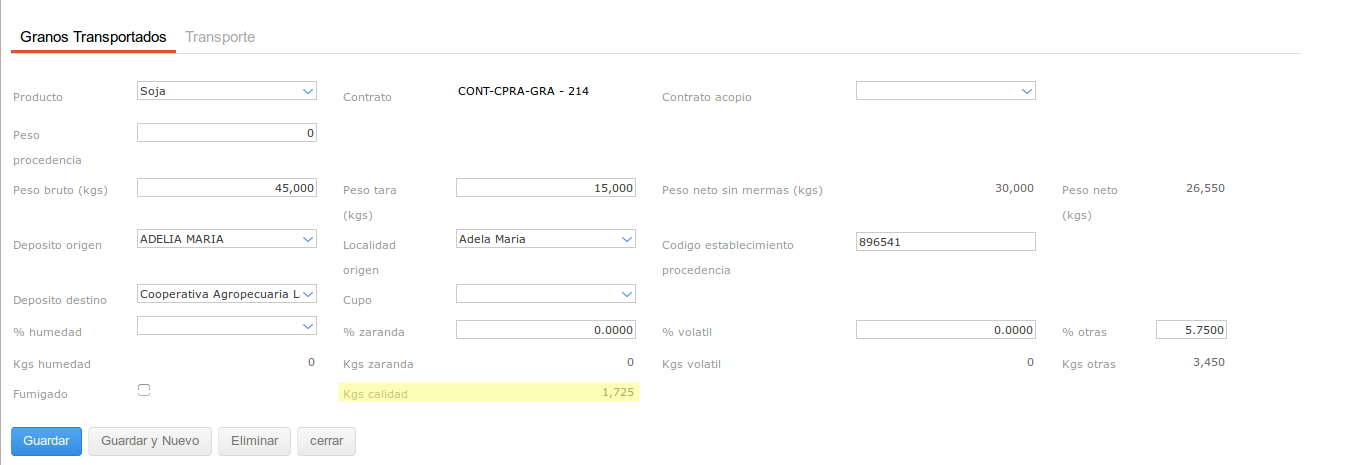
Task: Click the Guardar button
Action: point(46,441)
